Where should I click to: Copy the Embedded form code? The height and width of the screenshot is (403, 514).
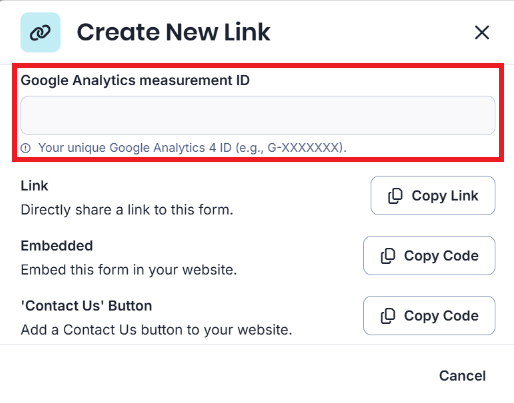tap(429, 256)
